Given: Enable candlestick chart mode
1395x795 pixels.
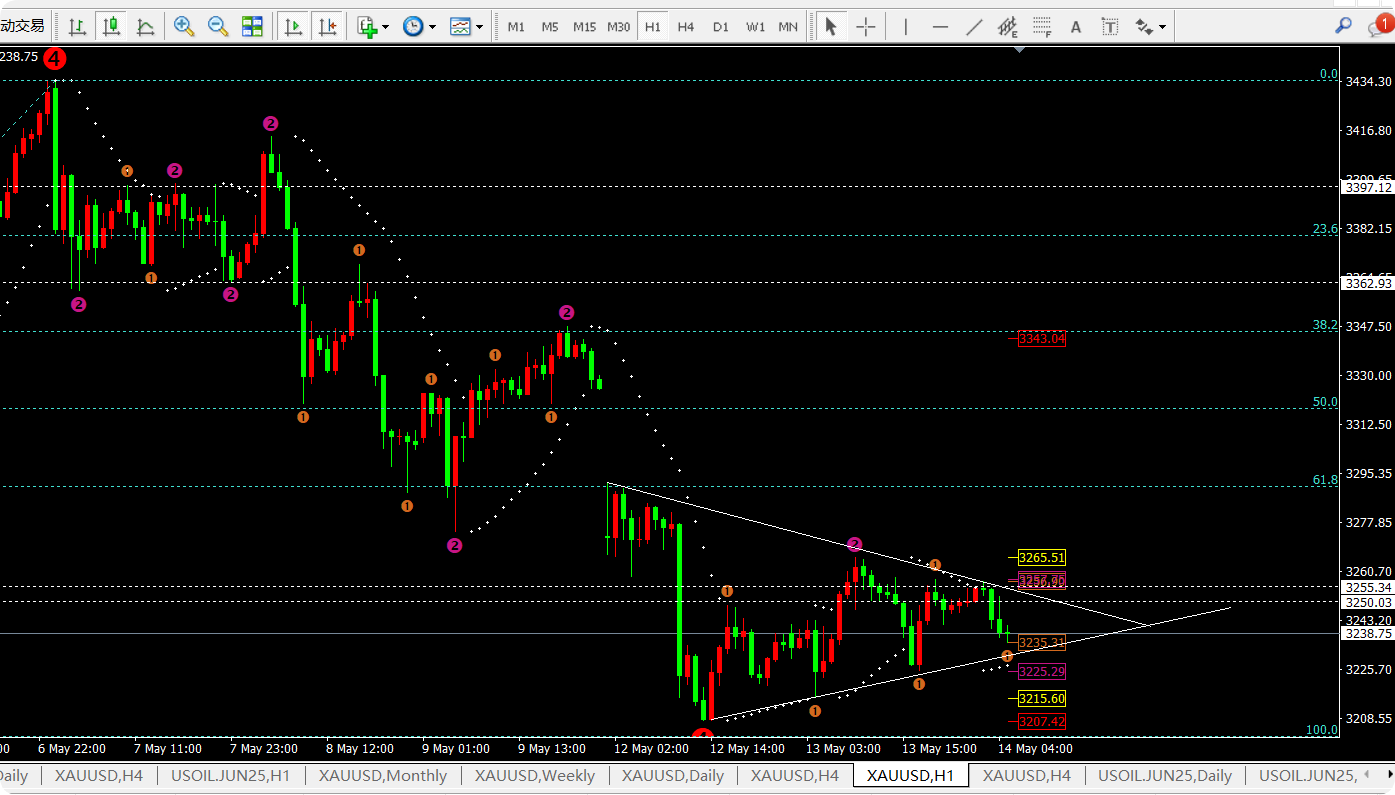Looking at the screenshot, I should pyautogui.click(x=111, y=27).
